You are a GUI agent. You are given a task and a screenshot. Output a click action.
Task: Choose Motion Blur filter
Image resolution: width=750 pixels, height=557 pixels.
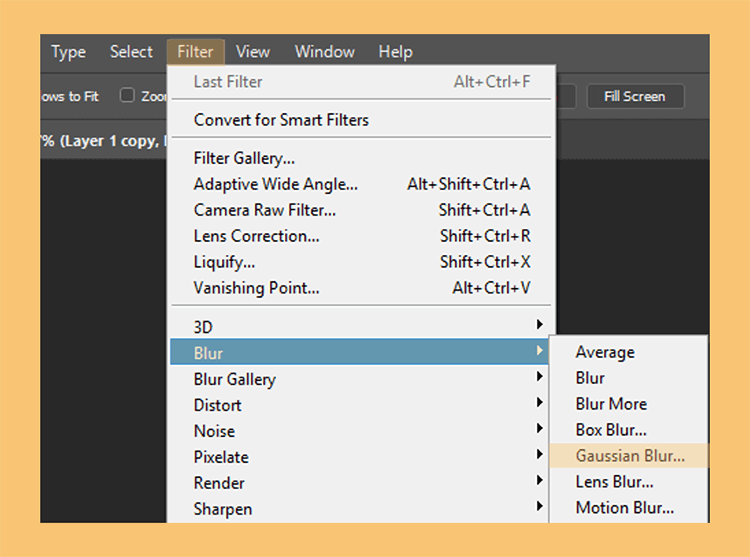[629, 507]
